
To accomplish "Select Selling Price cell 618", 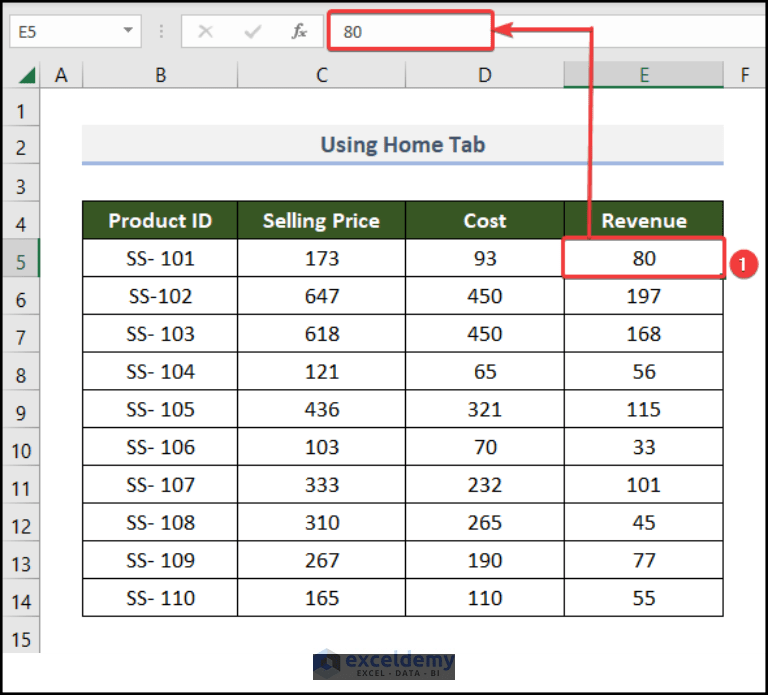I will [x=321, y=334].
